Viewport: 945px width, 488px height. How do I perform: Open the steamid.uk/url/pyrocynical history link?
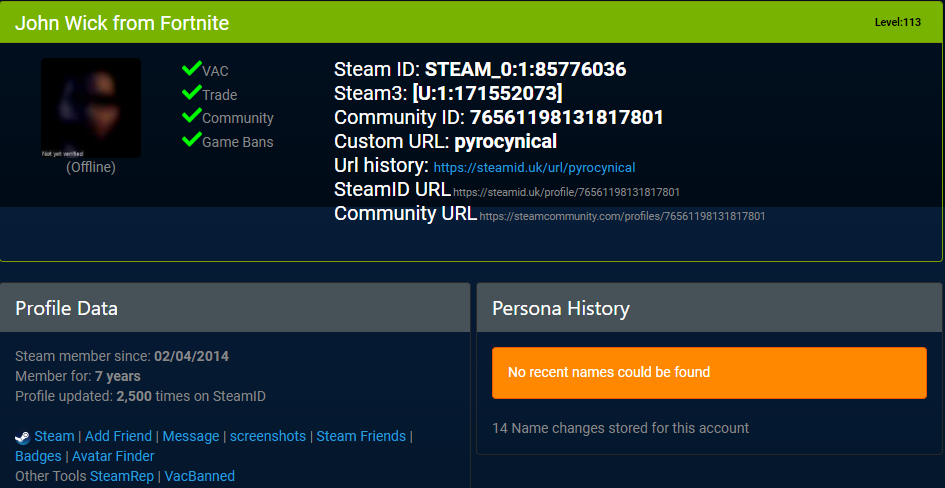[534, 167]
